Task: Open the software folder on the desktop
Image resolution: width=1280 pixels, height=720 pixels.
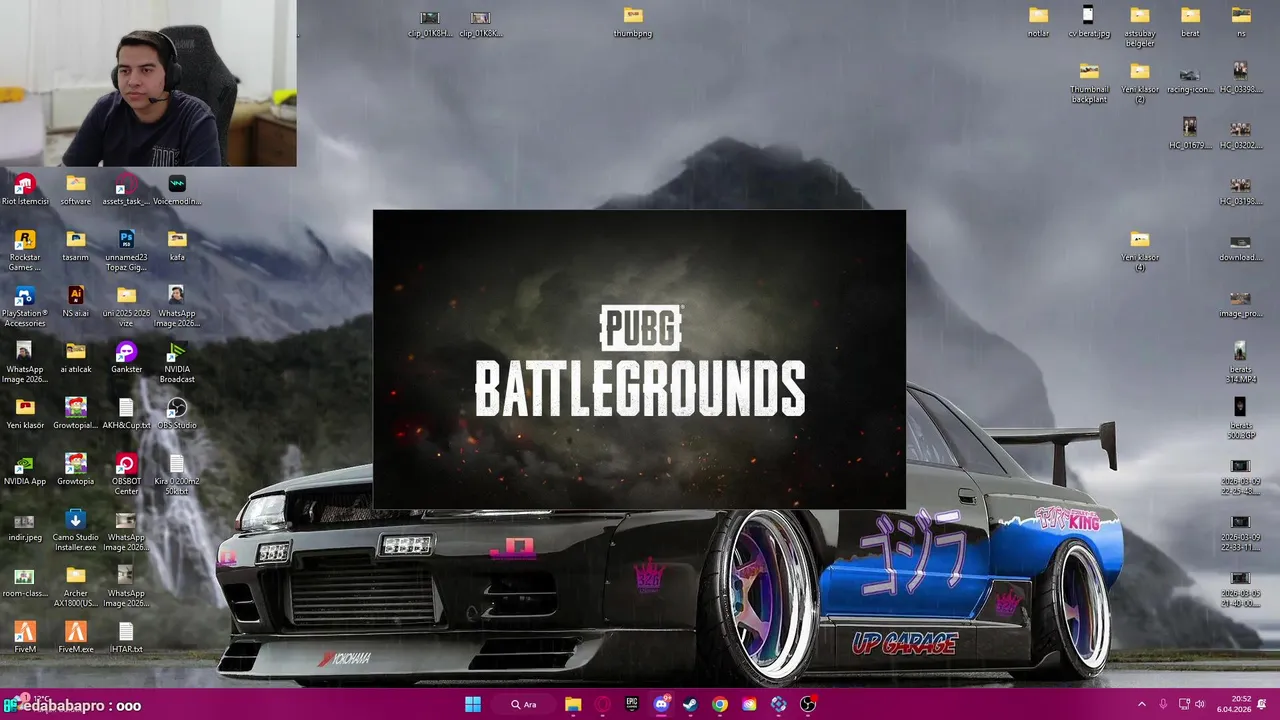Action: [x=75, y=189]
